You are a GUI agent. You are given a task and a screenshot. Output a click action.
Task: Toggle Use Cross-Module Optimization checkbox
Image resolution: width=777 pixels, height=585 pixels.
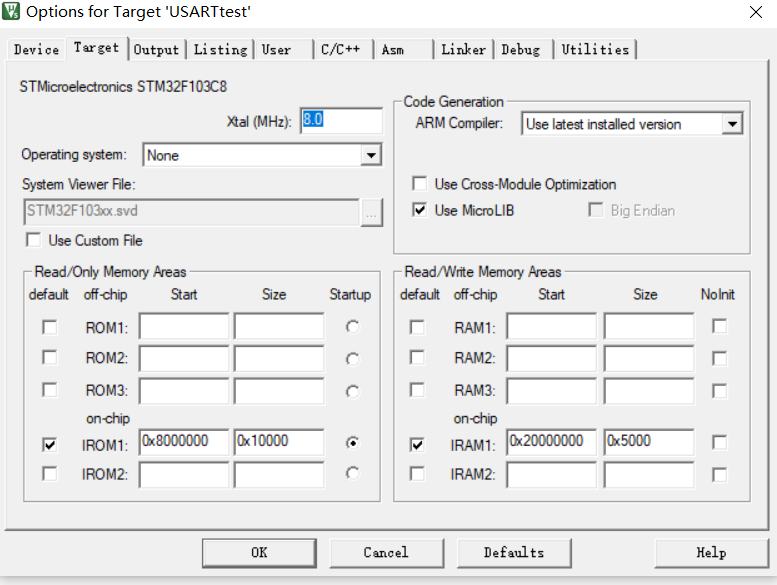point(419,184)
